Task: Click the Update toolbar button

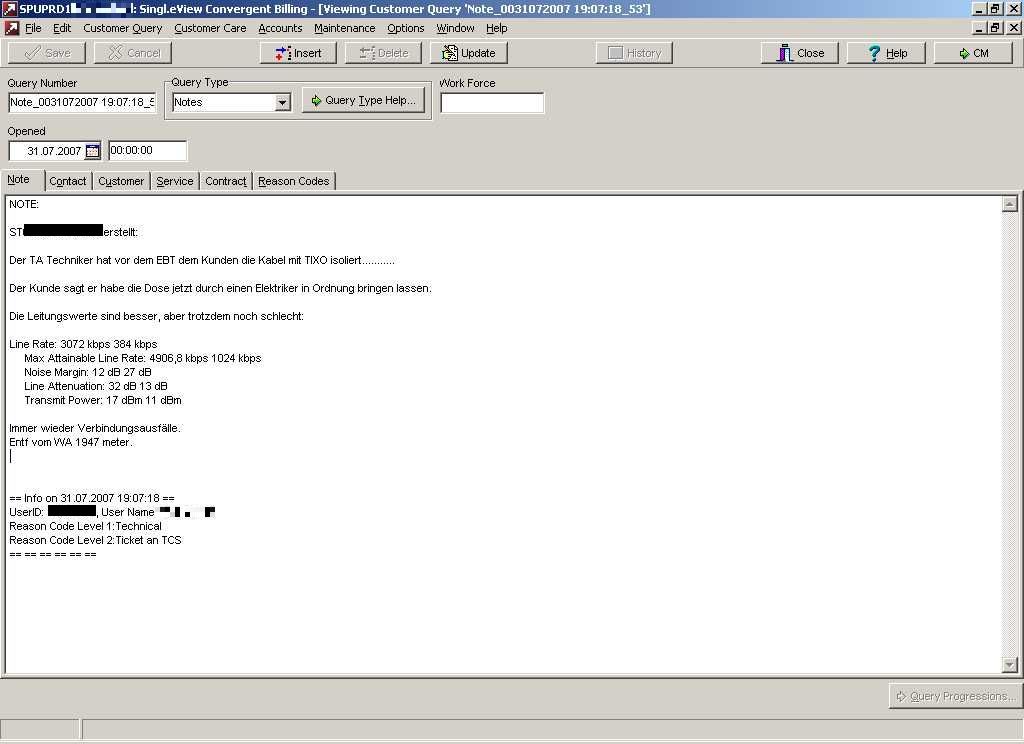Action: pyautogui.click(x=469, y=53)
